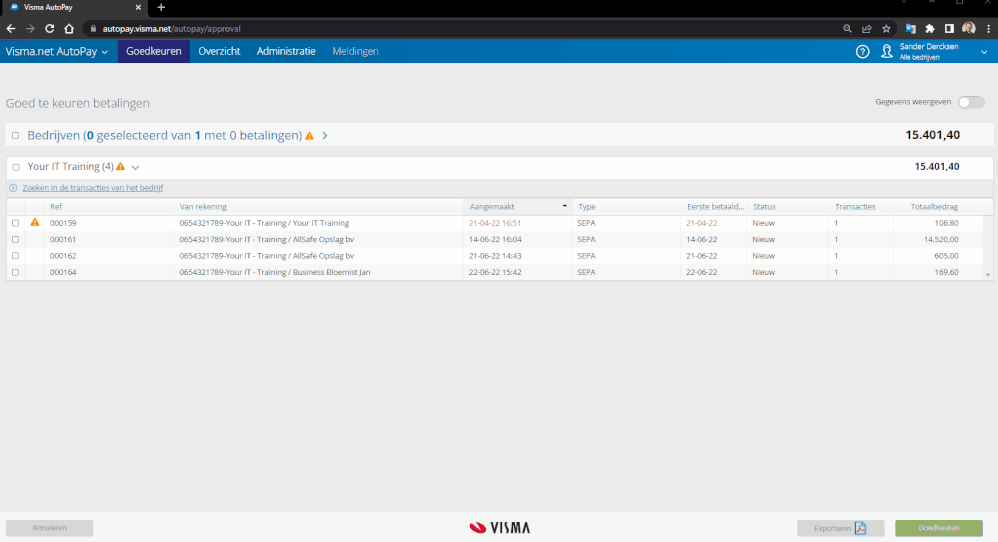Click warning icon beside Your IT Training
This screenshot has height=542, width=998.
120,167
